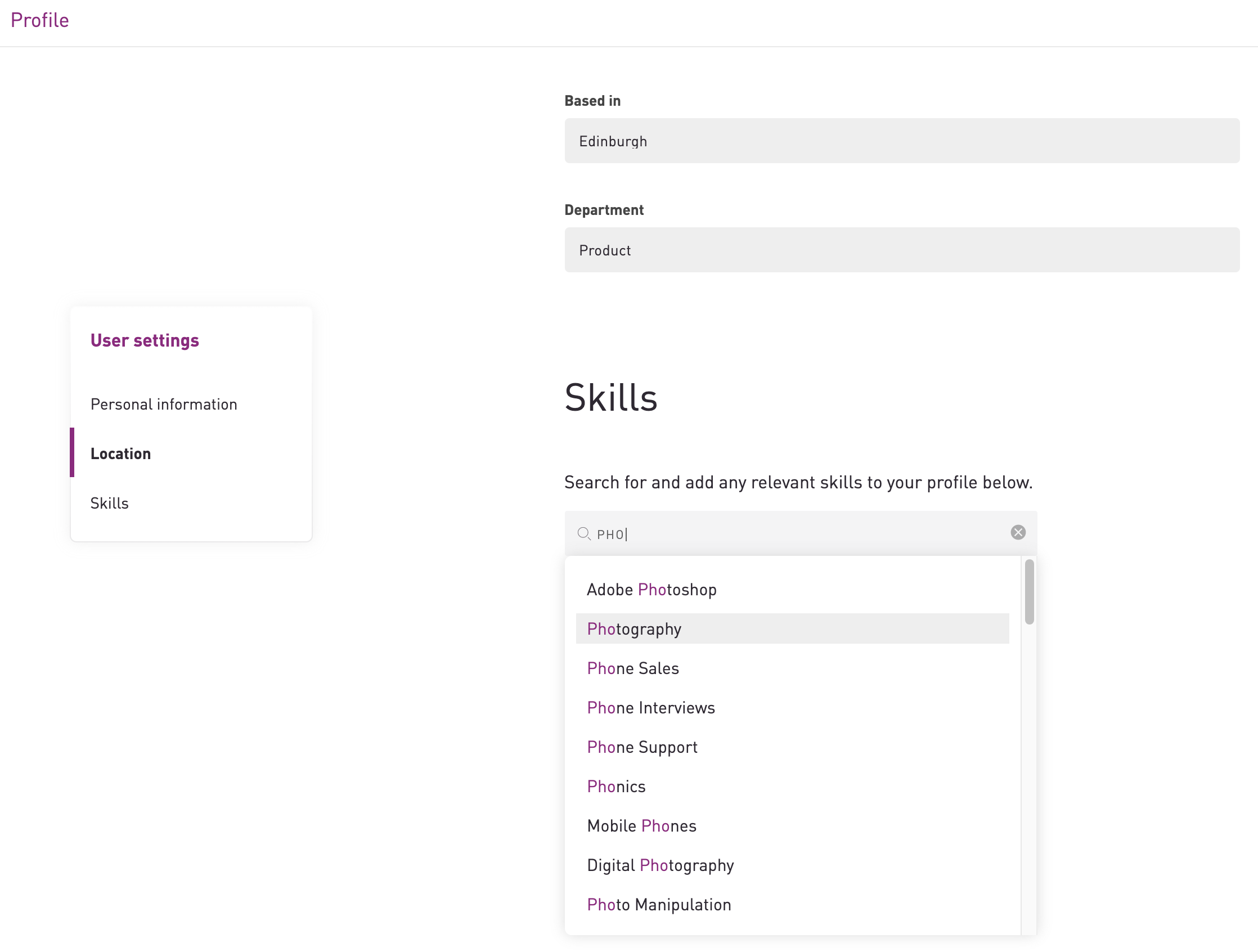Select Phone Interviews skill suggestion
1258x952 pixels.
pyautogui.click(x=650, y=707)
